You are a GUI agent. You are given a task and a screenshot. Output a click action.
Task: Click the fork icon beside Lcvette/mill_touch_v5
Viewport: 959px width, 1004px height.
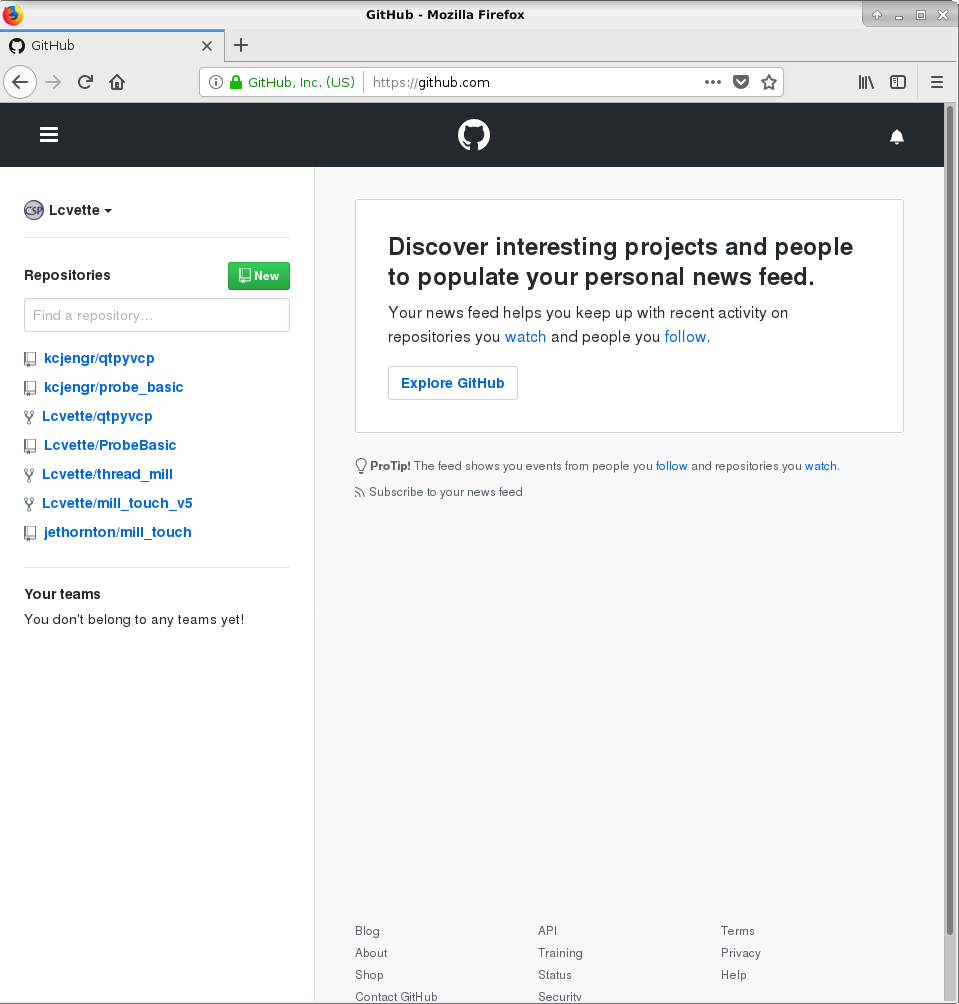[x=29, y=505]
